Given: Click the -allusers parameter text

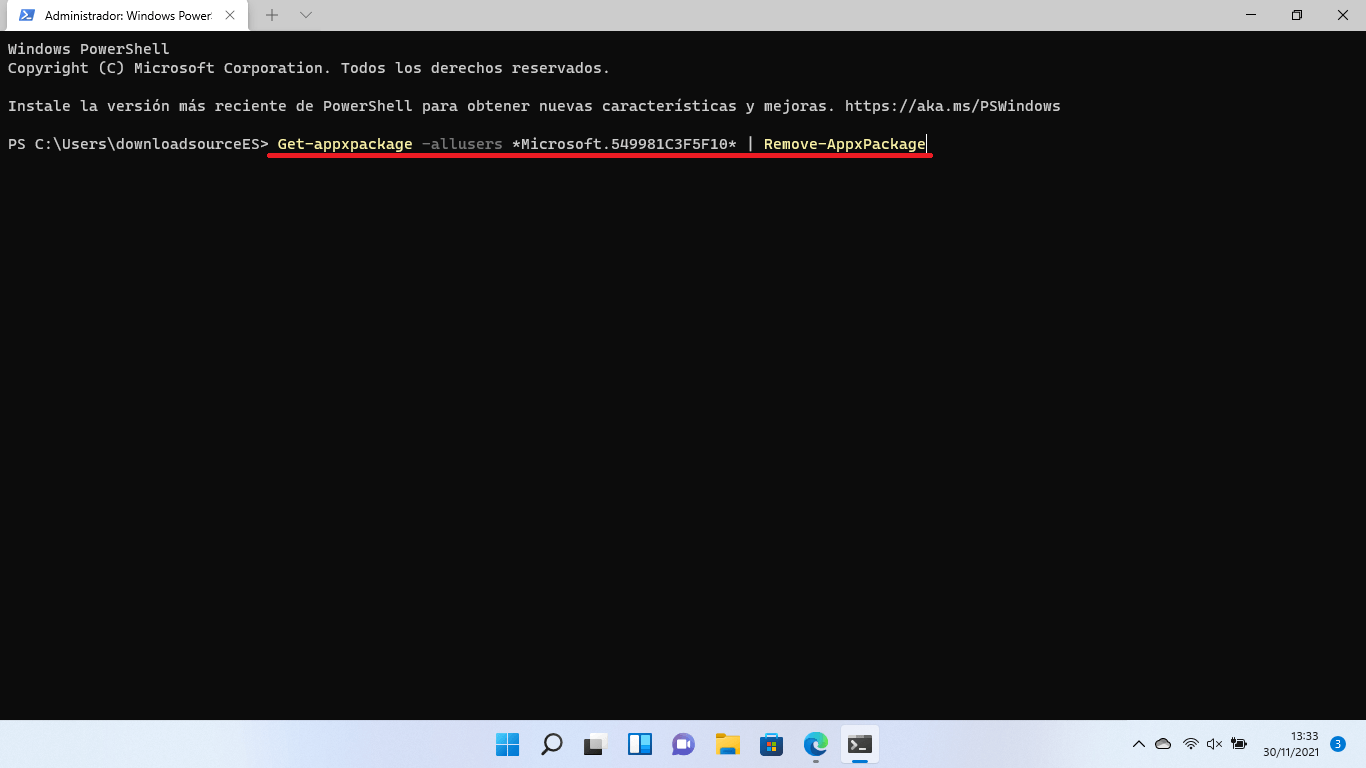Looking at the screenshot, I should click(462, 144).
